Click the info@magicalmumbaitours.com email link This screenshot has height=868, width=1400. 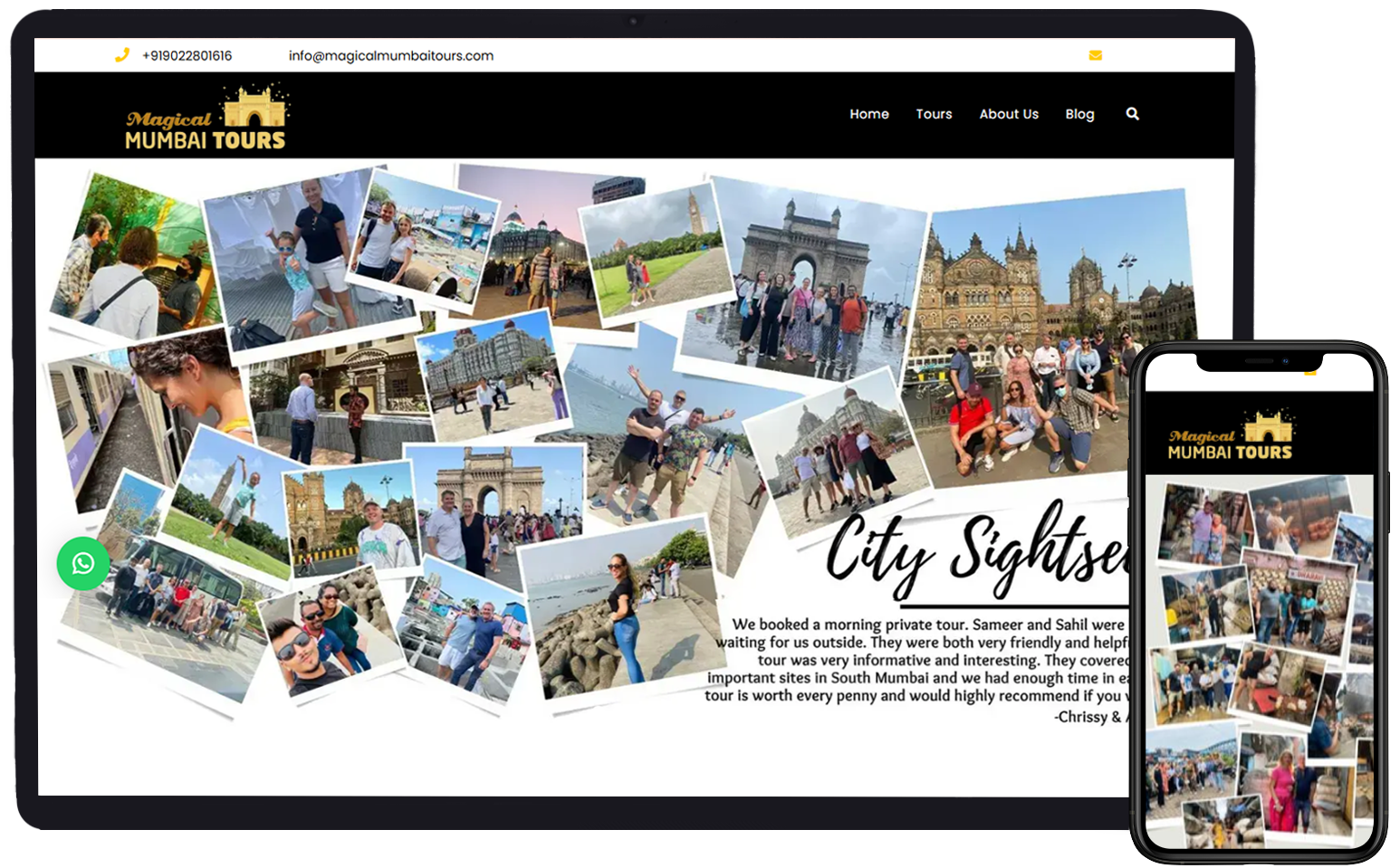[x=390, y=56]
